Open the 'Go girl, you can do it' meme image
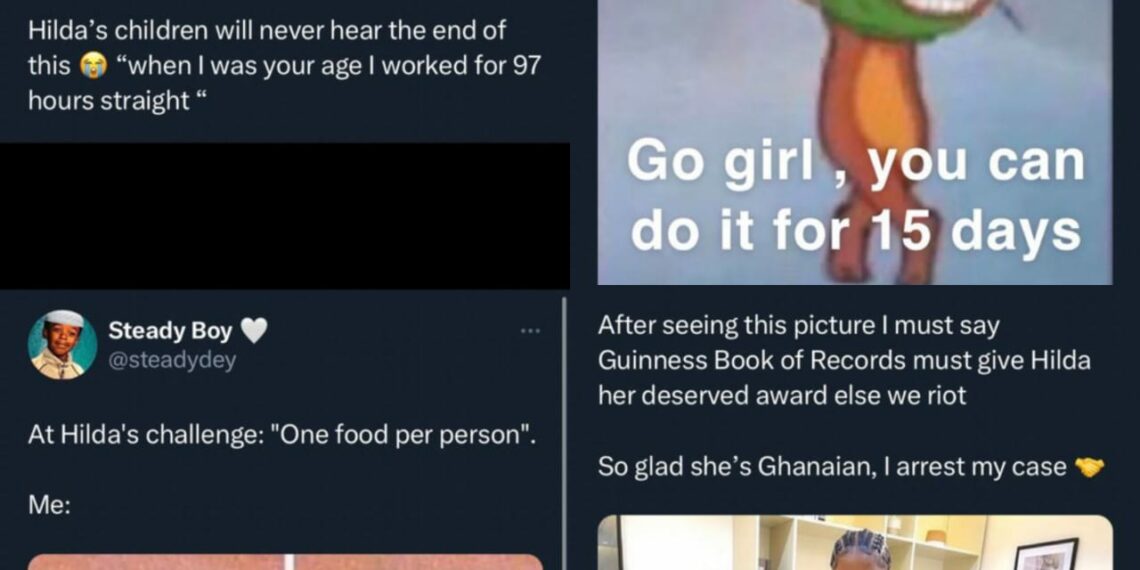The width and height of the screenshot is (1140, 570). click(x=854, y=142)
